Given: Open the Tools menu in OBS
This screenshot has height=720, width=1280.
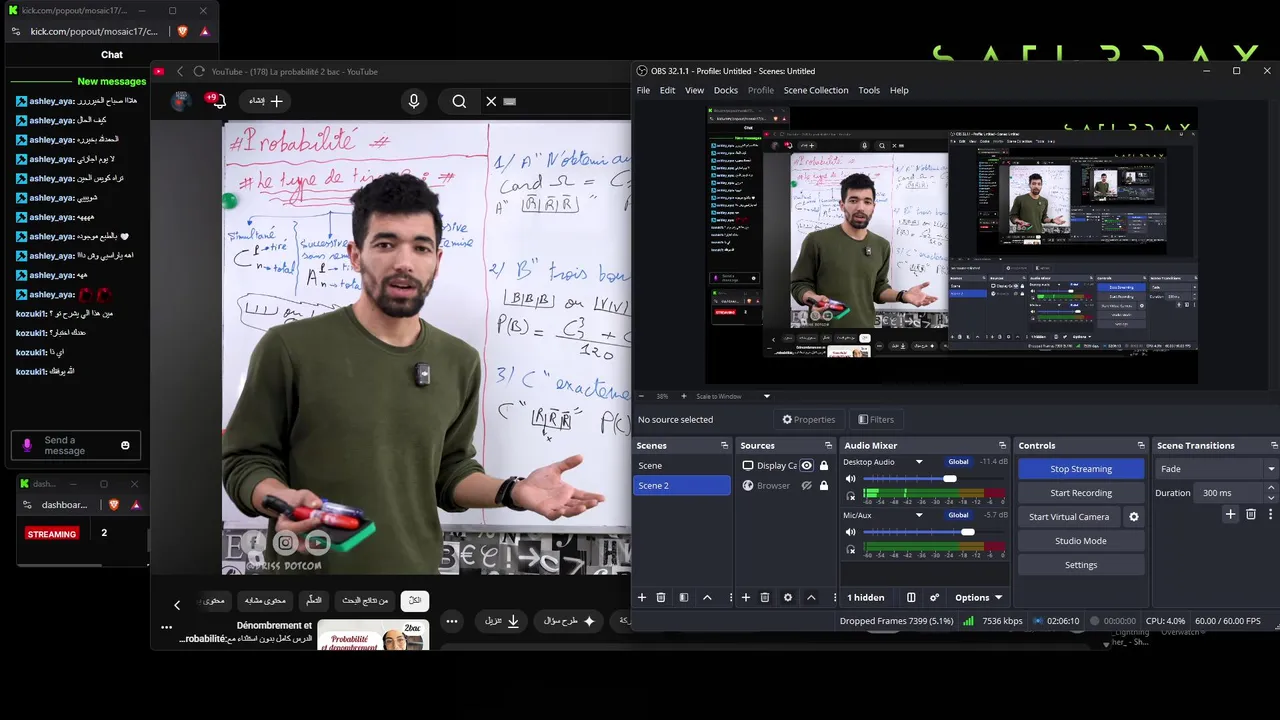Looking at the screenshot, I should [x=869, y=90].
